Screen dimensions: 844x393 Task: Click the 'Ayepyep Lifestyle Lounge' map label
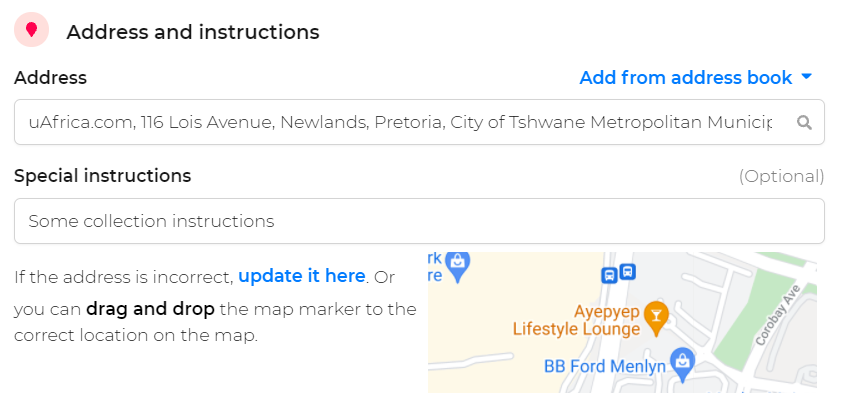576,320
